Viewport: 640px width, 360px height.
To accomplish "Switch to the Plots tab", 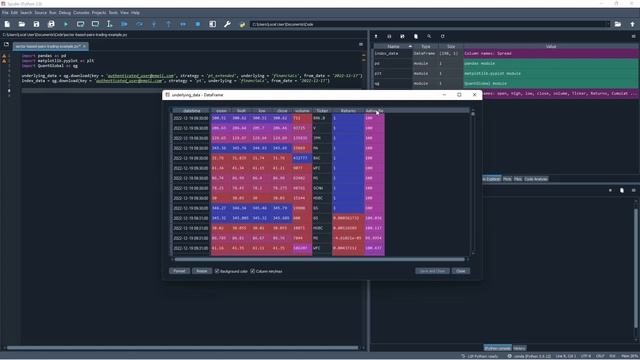I will pyautogui.click(x=507, y=179).
